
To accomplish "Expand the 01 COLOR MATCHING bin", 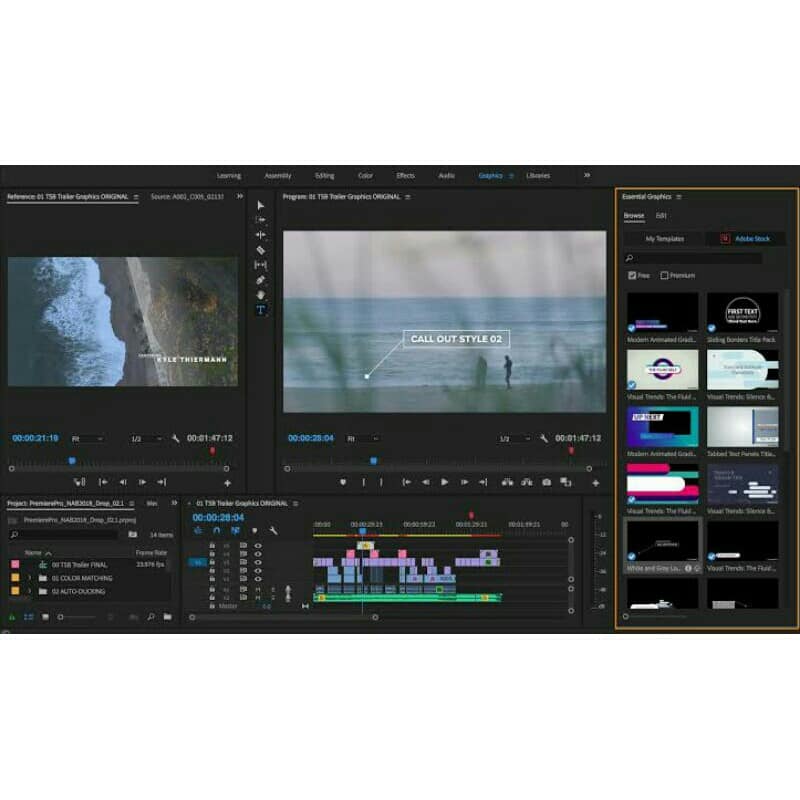I will 29,578.
